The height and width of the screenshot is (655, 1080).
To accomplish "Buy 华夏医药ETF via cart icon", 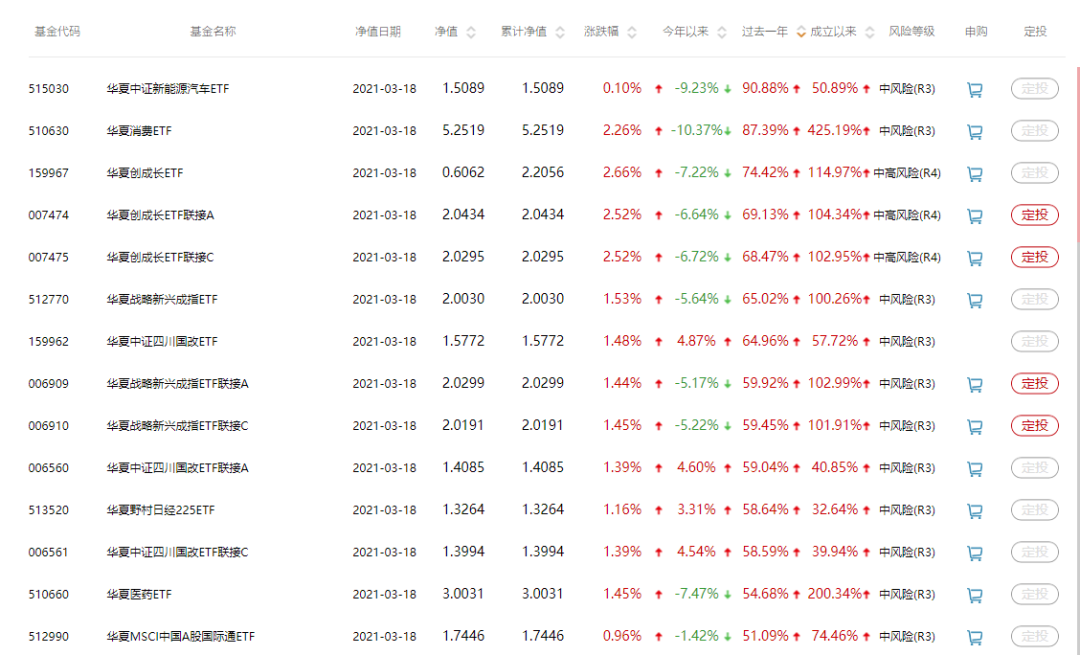I will click(975, 594).
